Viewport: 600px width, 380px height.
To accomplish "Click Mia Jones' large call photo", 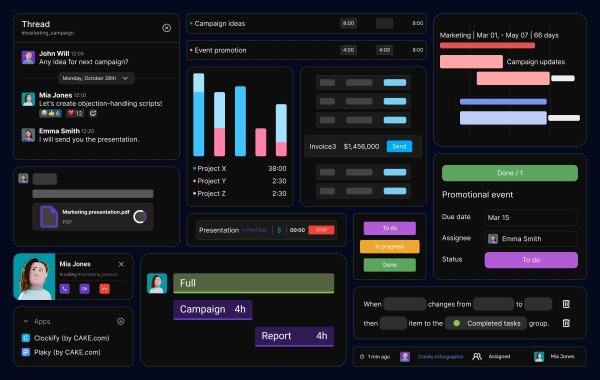I will click(34, 276).
